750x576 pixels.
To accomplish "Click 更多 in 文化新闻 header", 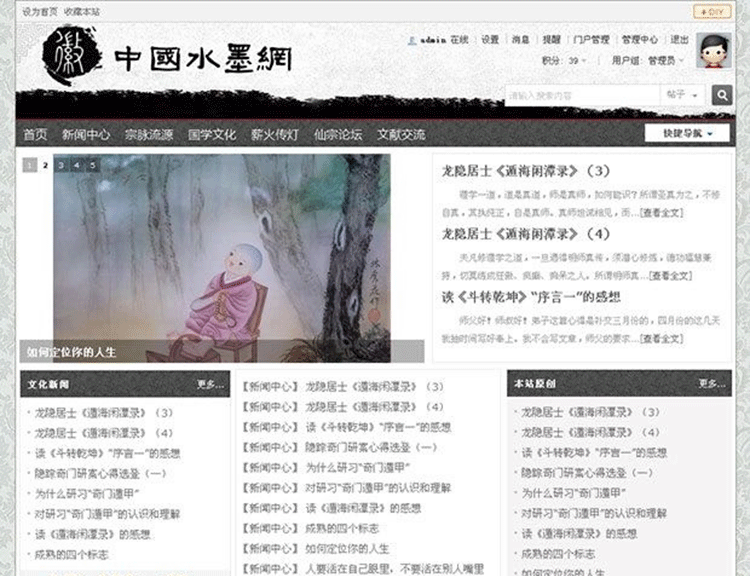I will tap(210, 384).
